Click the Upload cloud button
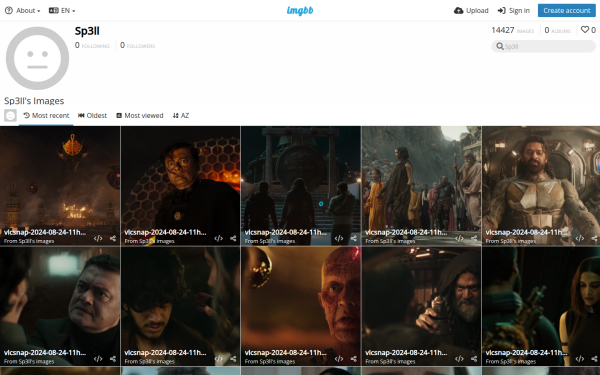The width and height of the screenshot is (600, 375). (x=471, y=11)
